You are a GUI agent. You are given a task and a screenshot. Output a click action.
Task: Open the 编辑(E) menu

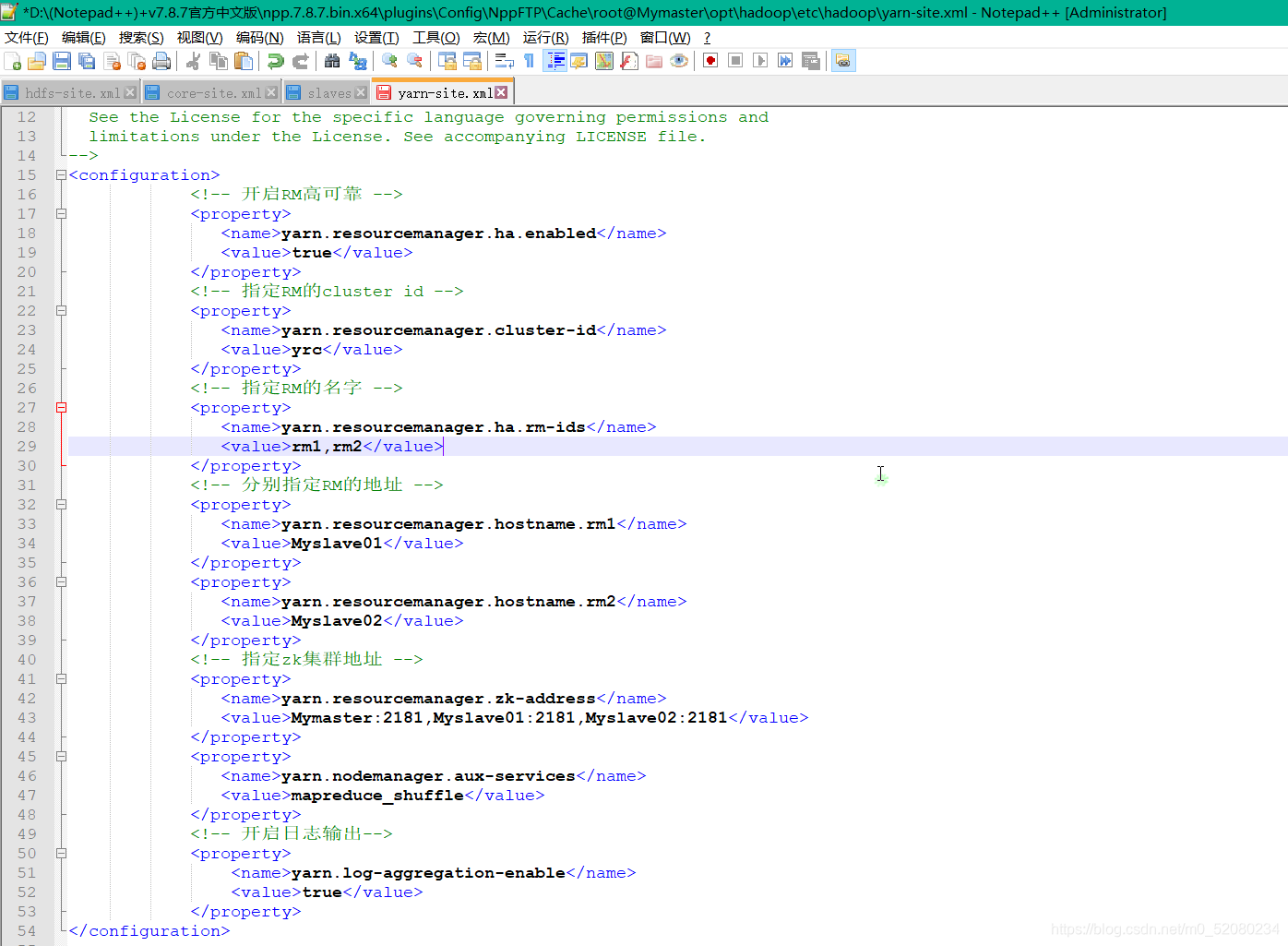coord(84,37)
